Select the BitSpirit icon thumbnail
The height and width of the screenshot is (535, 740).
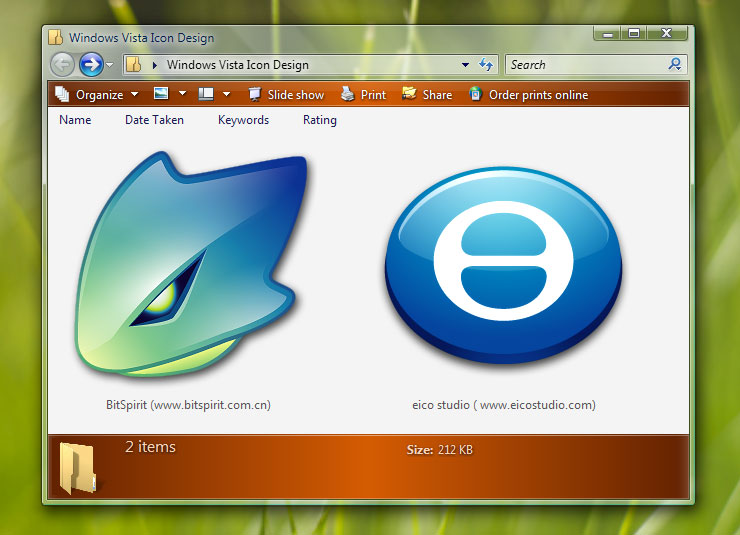(x=191, y=263)
